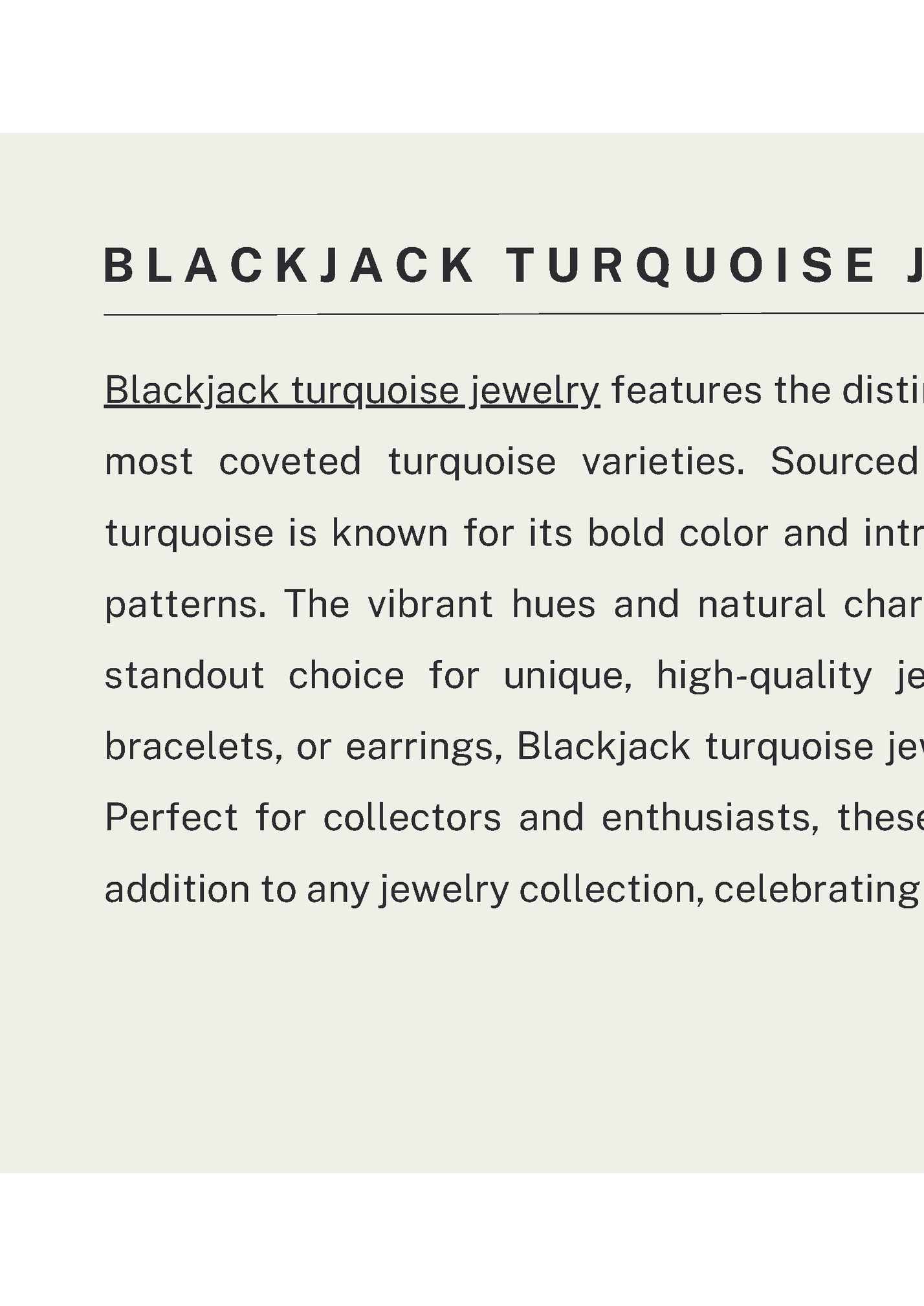Click the word "celebrating" in the last line
This screenshot has width=924, height=1306.
click(817, 889)
